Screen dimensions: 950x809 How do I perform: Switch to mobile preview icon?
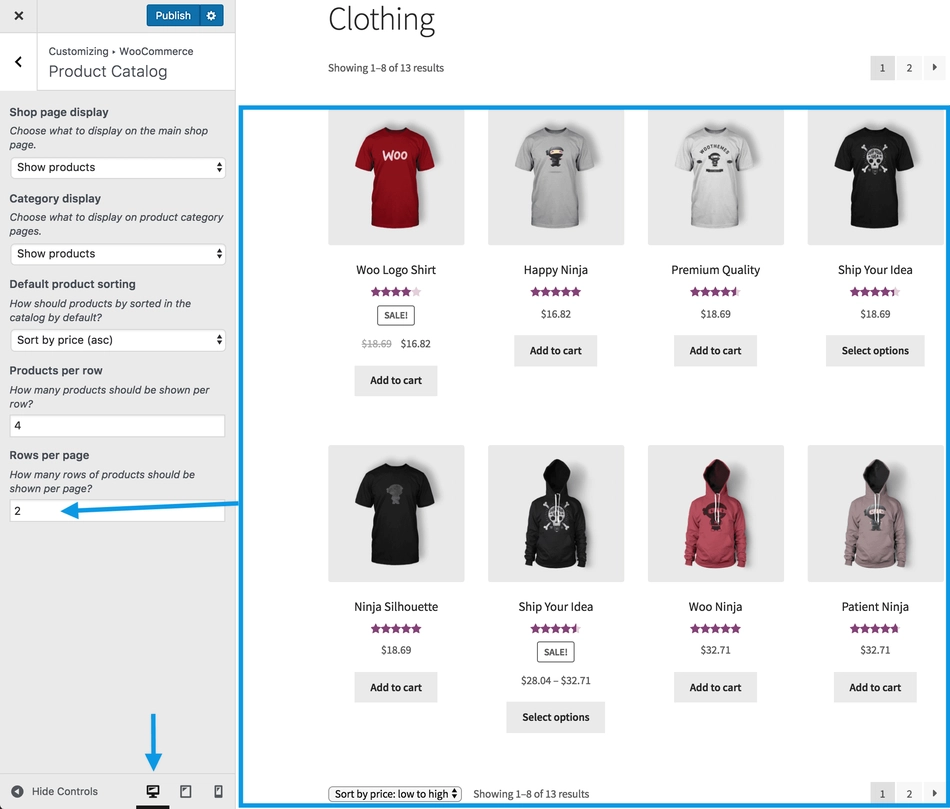pyautogui.click(x=219, y=791)
